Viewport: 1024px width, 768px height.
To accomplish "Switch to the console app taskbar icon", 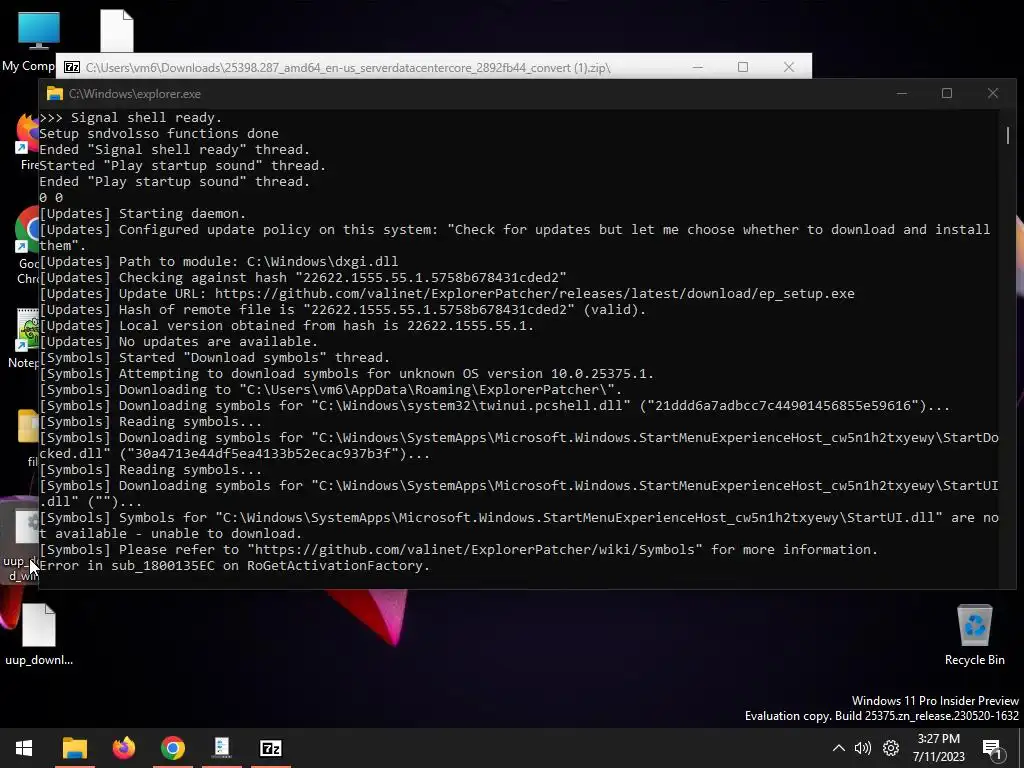I will (222, 748).
